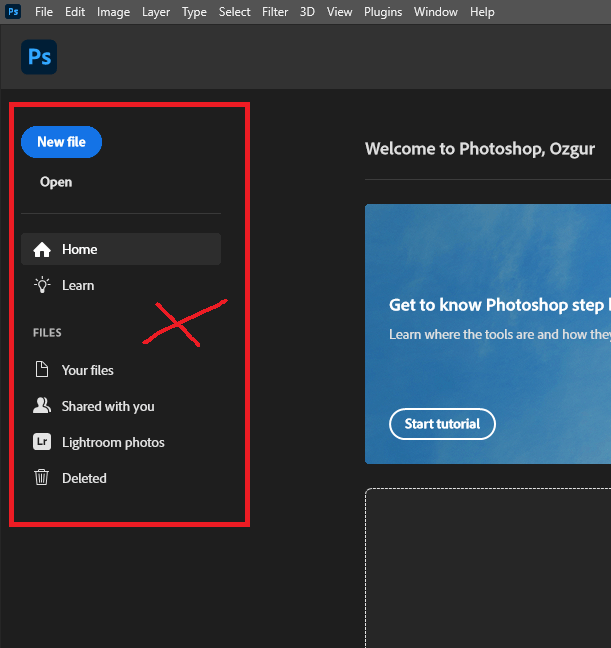611x648 pixels.
Task: Open the Layer menu
Action: 156,12
